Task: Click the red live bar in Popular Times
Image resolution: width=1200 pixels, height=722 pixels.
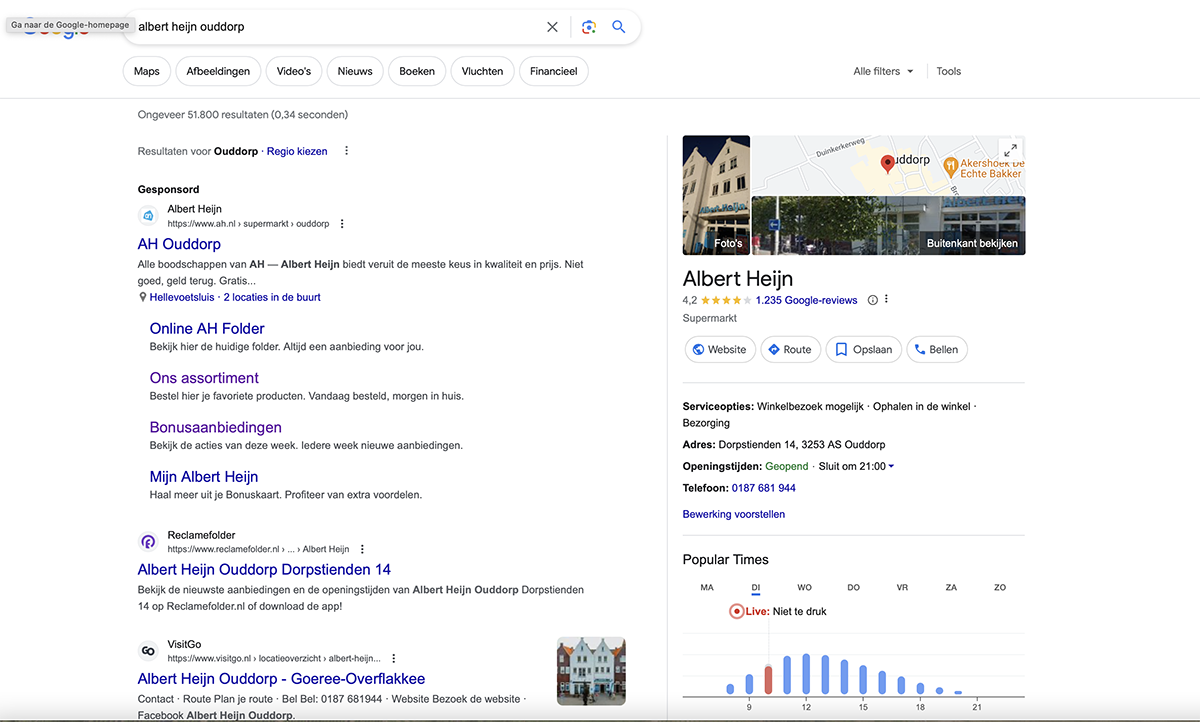Action: [x=768, y=680]
